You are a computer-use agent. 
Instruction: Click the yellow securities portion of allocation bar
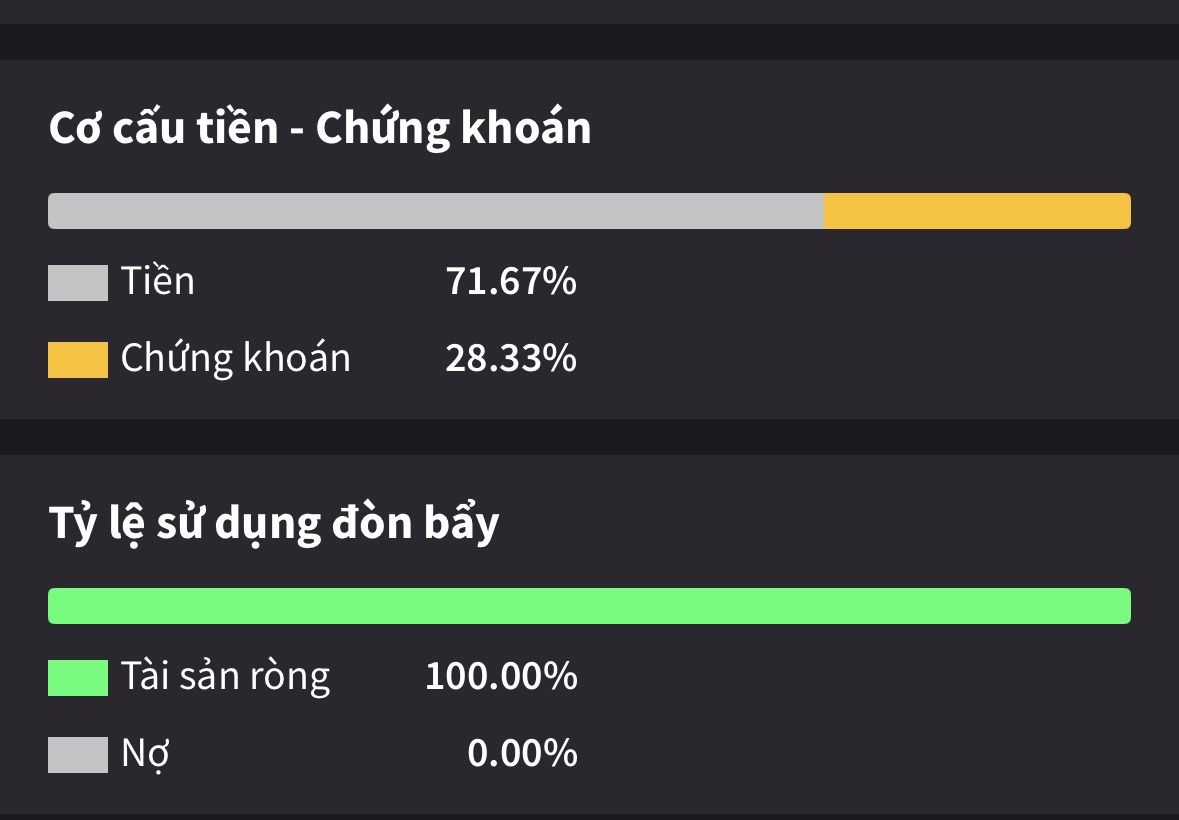(977, 210)
